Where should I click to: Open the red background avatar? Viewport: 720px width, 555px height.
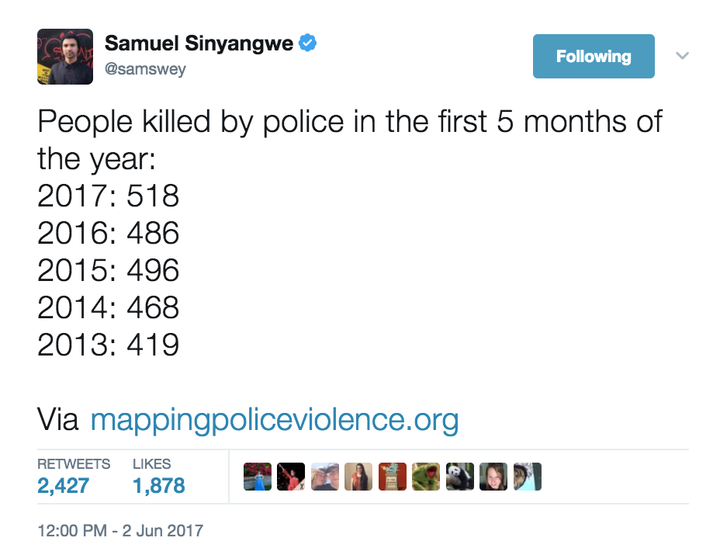tap(392, 477)
